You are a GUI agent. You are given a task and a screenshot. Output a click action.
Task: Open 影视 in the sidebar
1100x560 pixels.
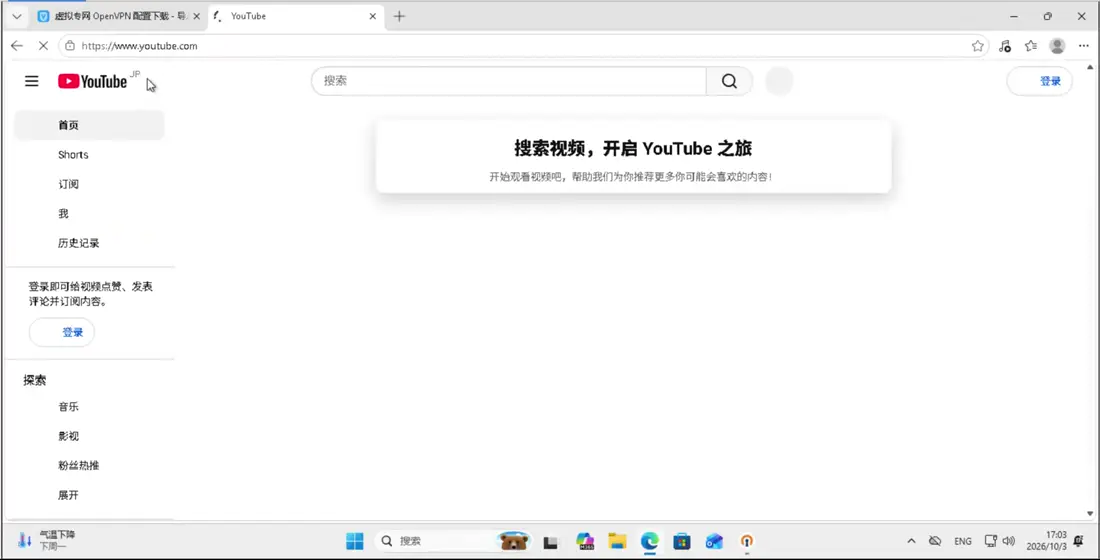(x=89, y=436)
